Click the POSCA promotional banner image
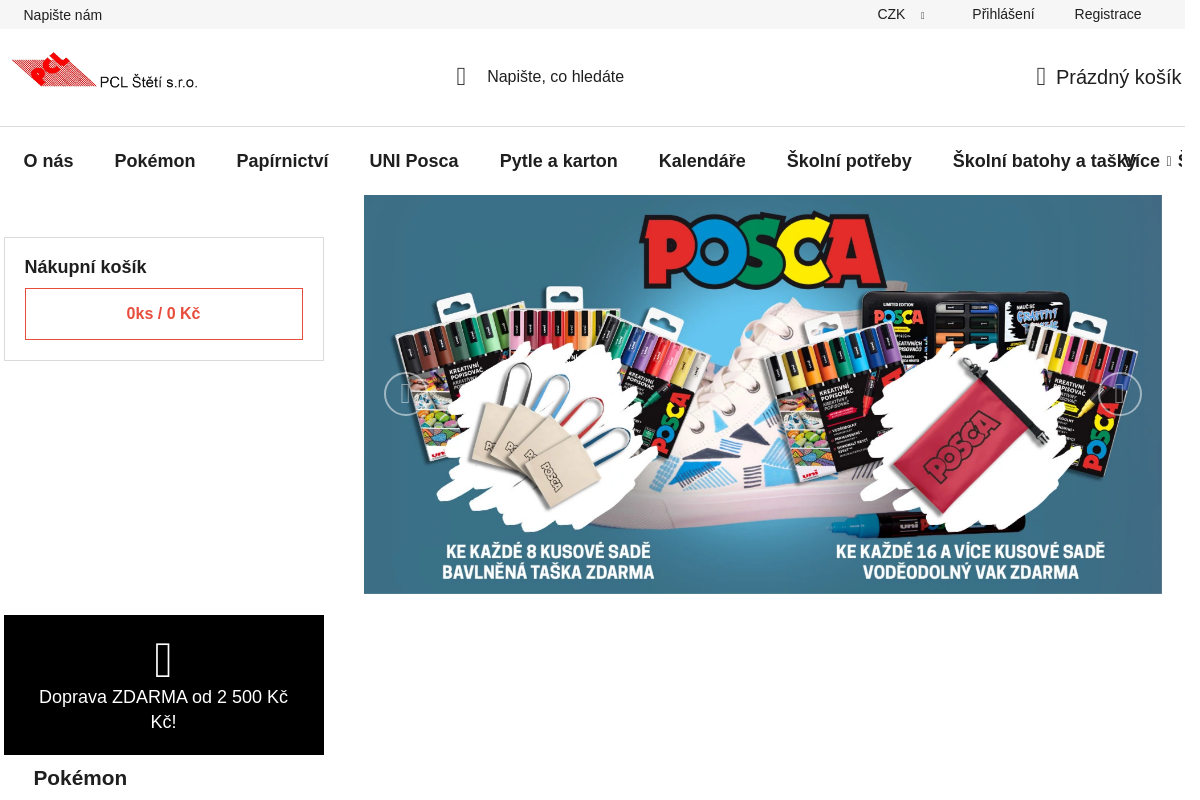The image size is (1200, 800). click(x=763, y=394)
